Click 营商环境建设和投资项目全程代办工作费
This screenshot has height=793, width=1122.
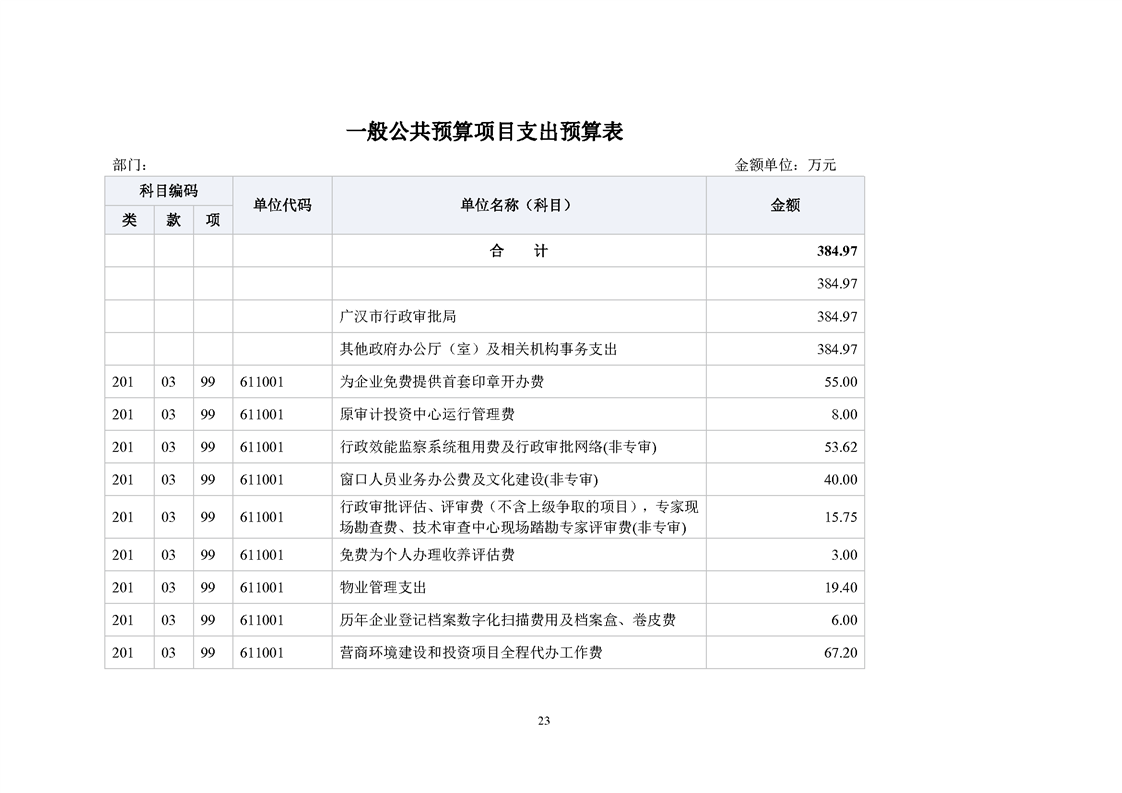coord(471,653)
